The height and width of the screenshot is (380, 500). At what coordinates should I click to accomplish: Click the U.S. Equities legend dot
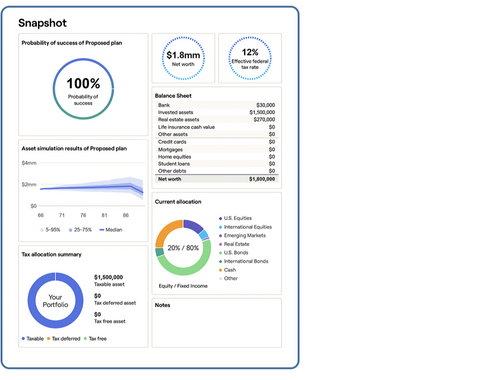[x=220, y=218]
